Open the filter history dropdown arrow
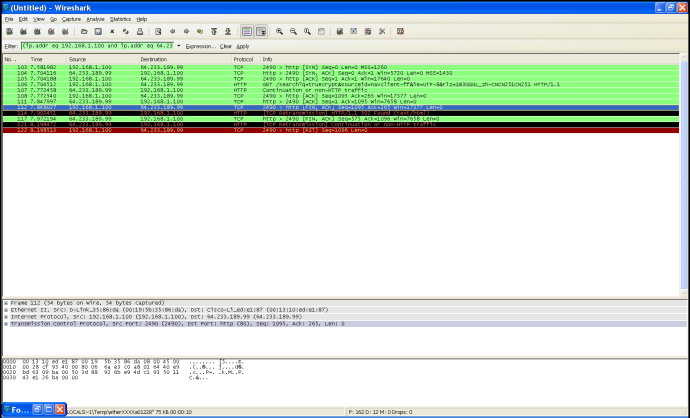This screenshot has height=418, width=690. click(x=179, y=46)
